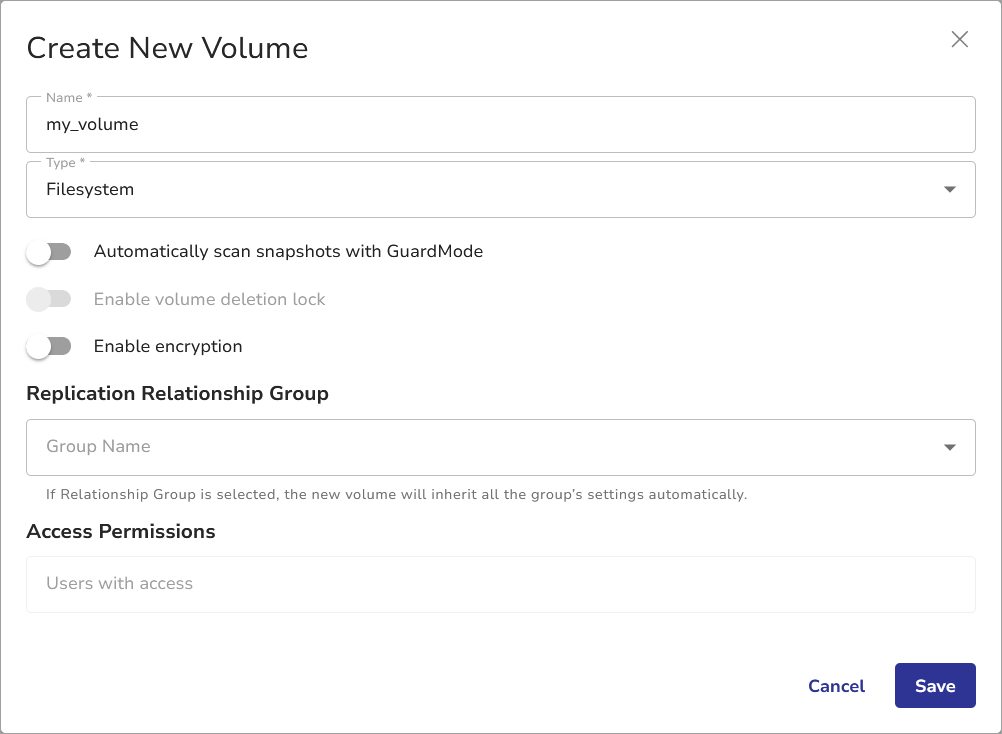Cancel the volume creation
This screenshot has width=1002, height=734.
(836, 686)
